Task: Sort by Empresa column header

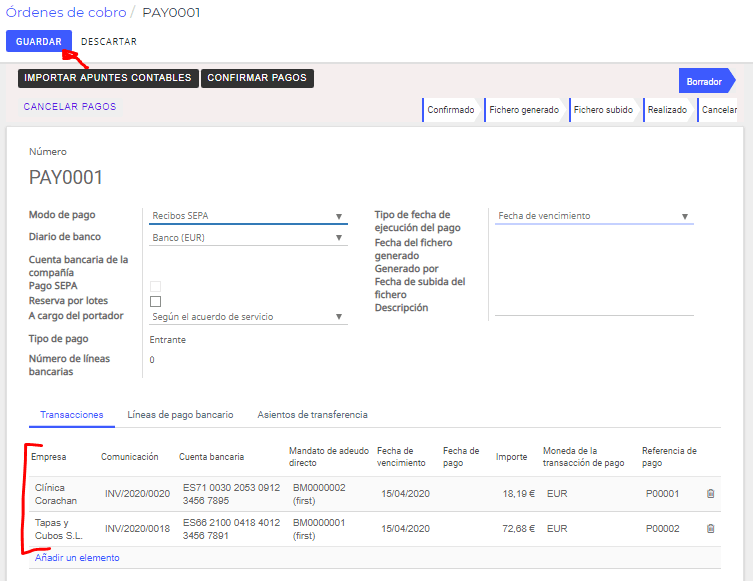Action: [49, 457]
